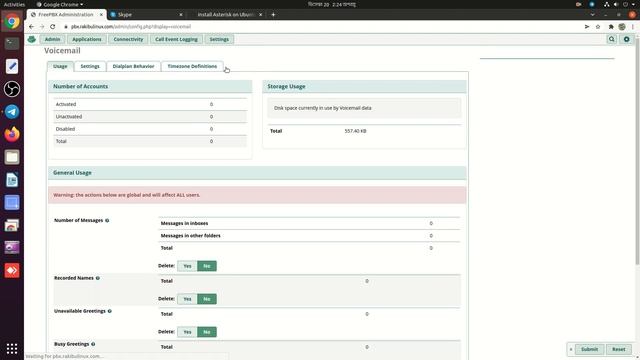Open LibreOffice Writer from the dock
The image size is (640, 360).
pyautogui.click(x=12, y=180)
